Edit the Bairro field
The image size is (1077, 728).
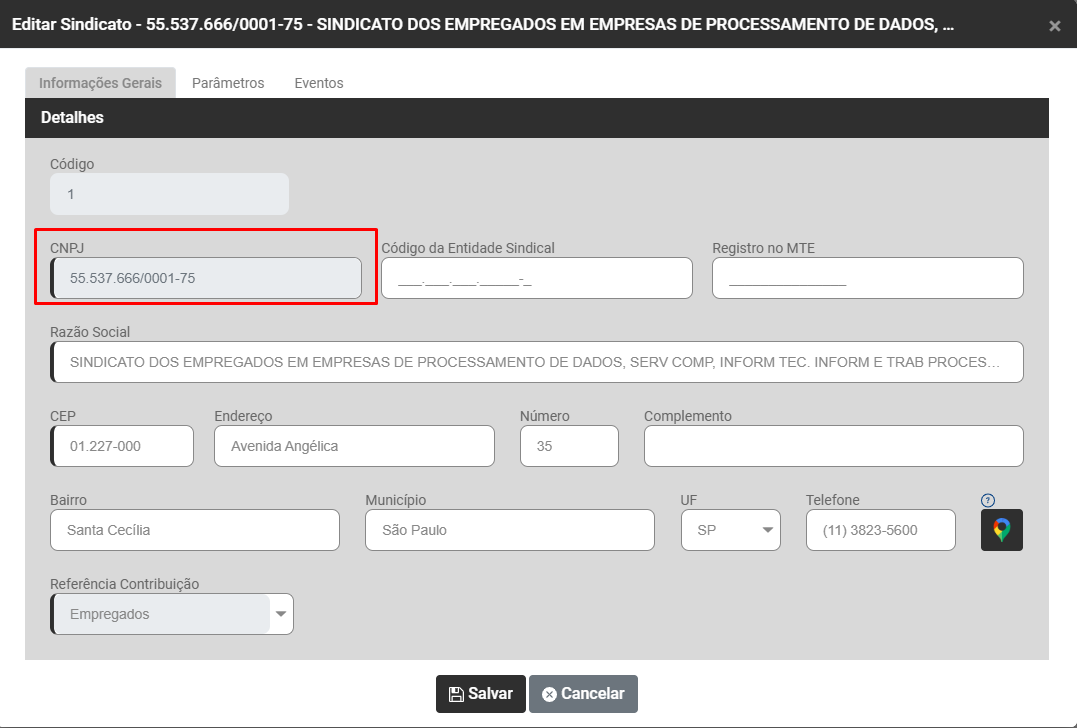pos(194,530)
